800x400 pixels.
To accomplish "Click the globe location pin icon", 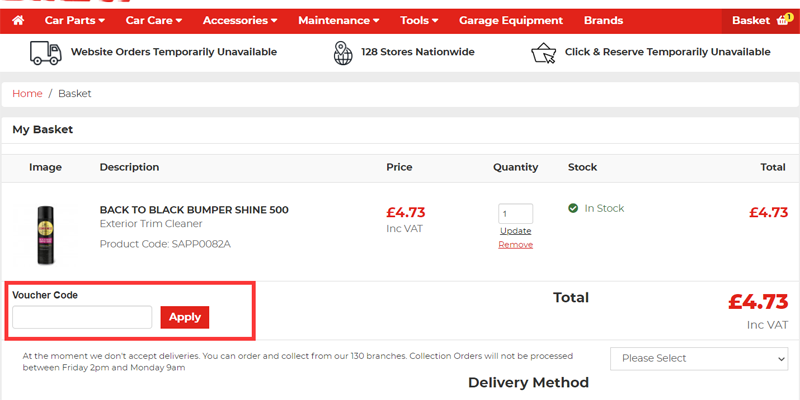I will pos(343,53).
